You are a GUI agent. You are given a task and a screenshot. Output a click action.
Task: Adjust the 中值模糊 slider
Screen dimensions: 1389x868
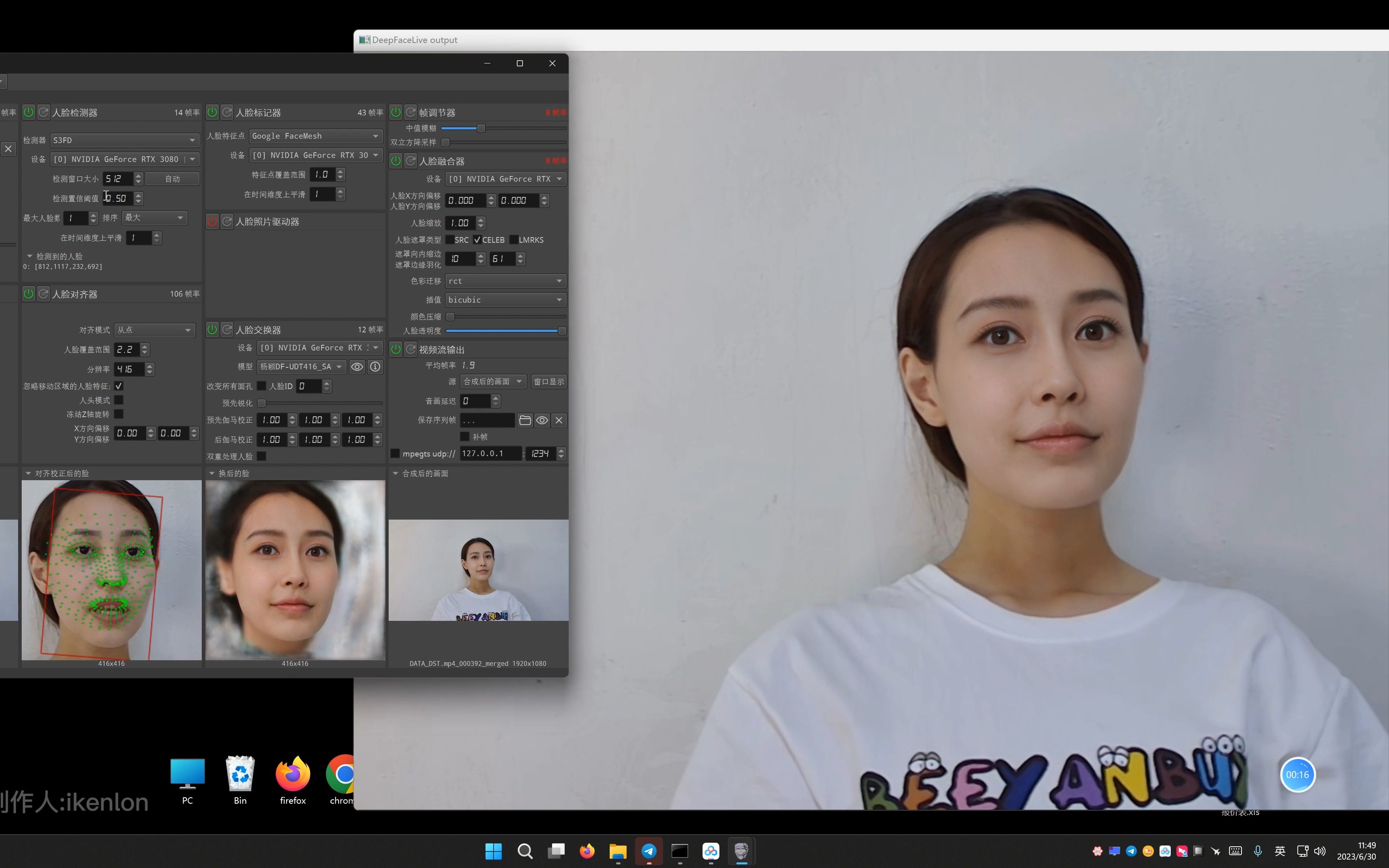coord(504,129)
